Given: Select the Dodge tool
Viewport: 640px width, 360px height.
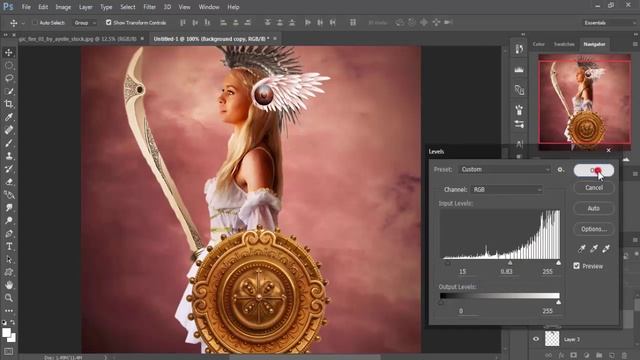Looking at the screenshot, I should 9,221.
